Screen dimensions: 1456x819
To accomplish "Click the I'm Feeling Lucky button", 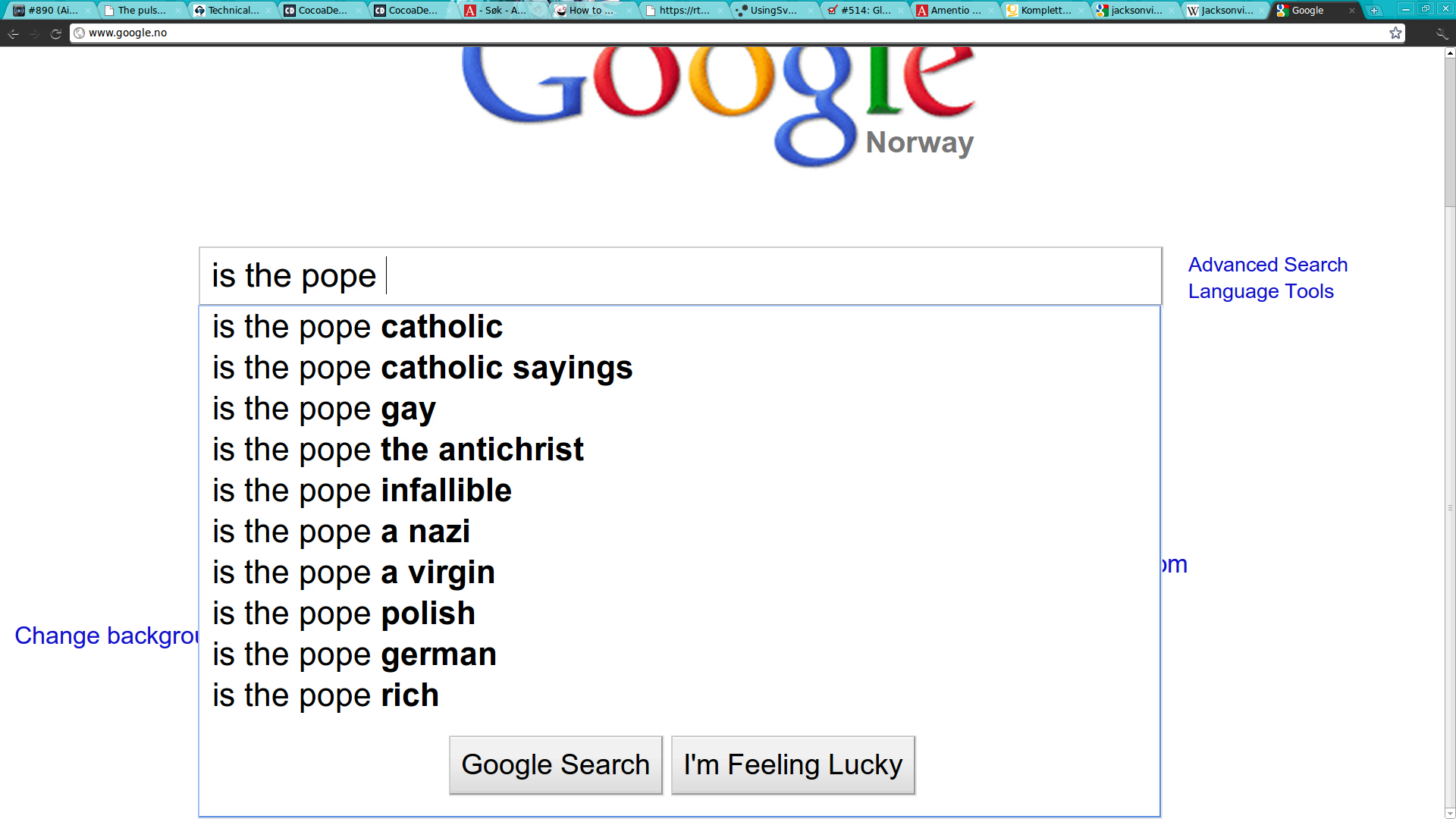I will tap(793, 765).
